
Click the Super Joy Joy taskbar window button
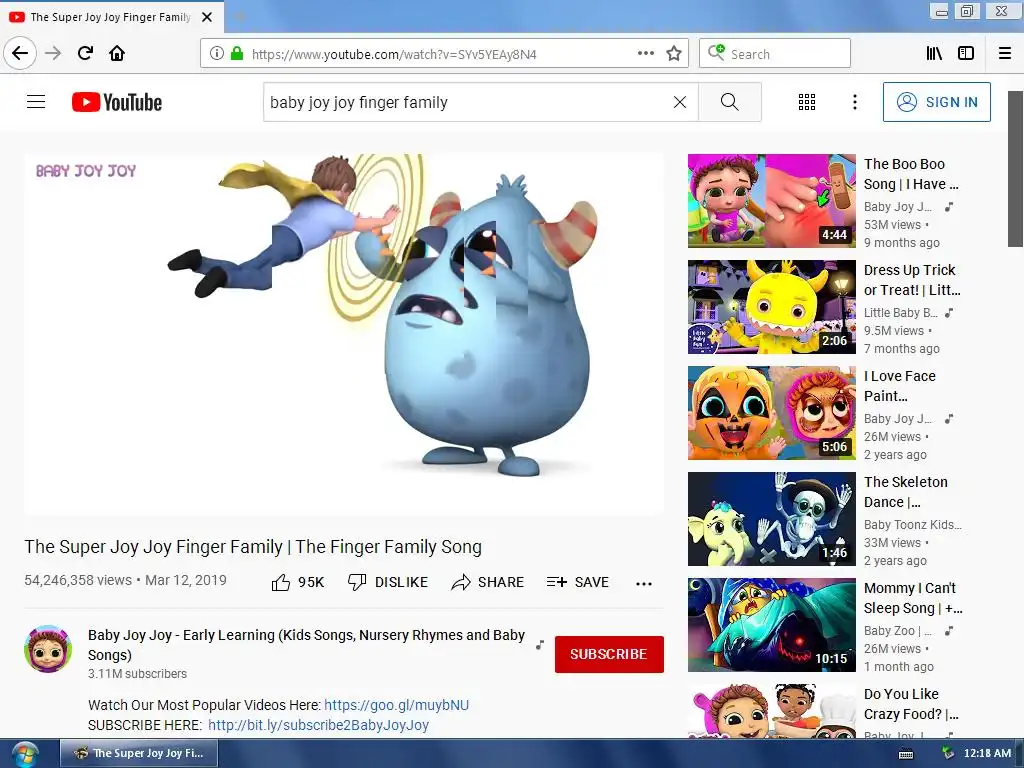click(139, 753)
